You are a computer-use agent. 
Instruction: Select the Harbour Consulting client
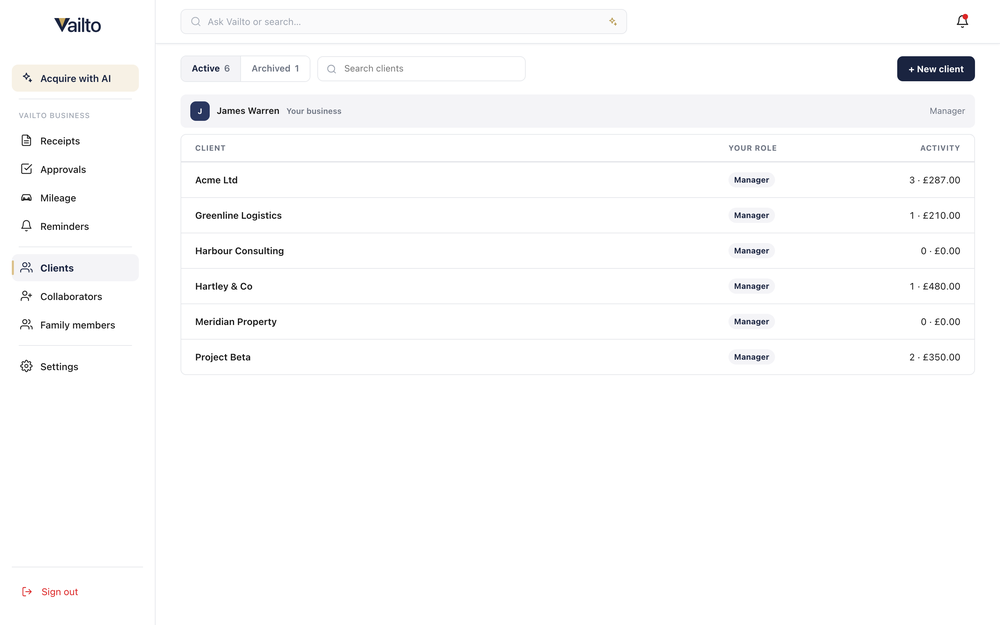577,251
